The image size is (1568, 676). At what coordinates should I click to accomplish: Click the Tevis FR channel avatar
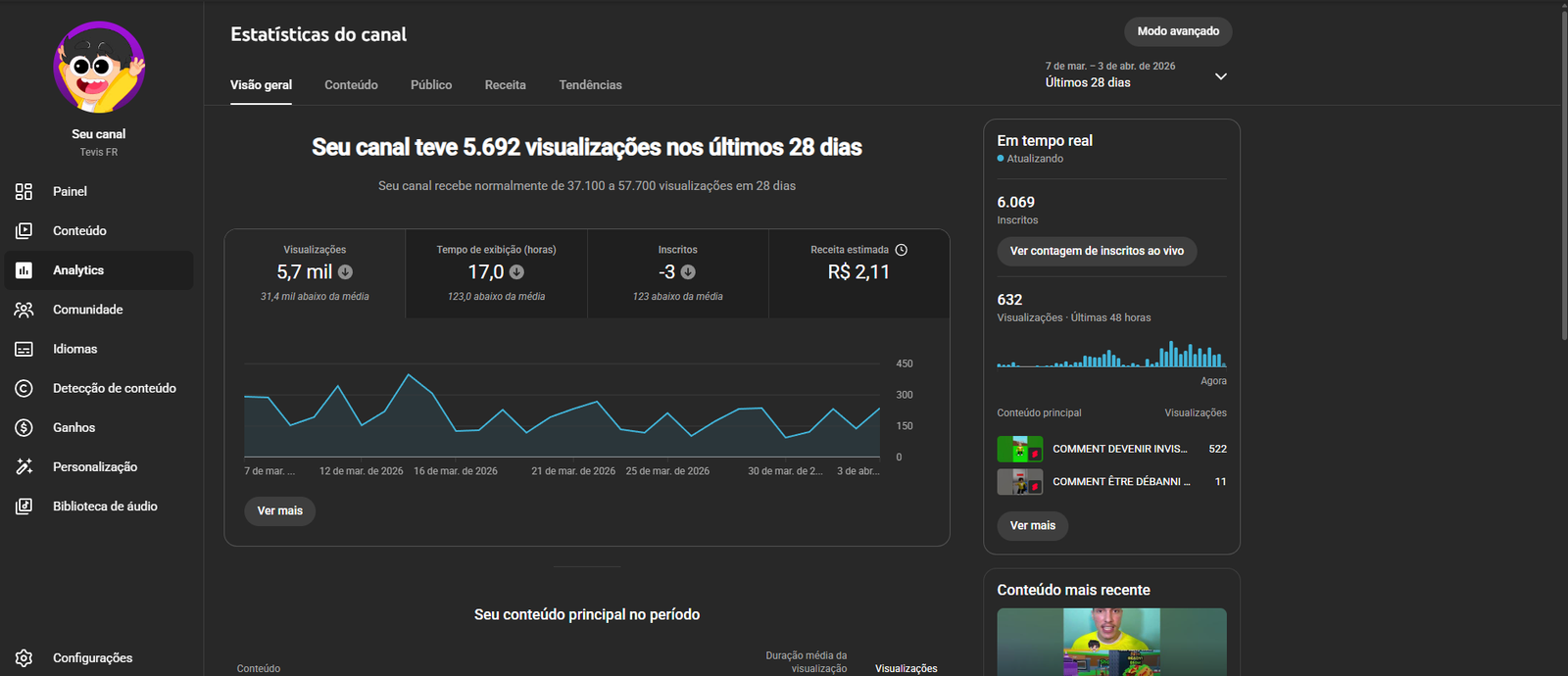(x=99, y=68)
